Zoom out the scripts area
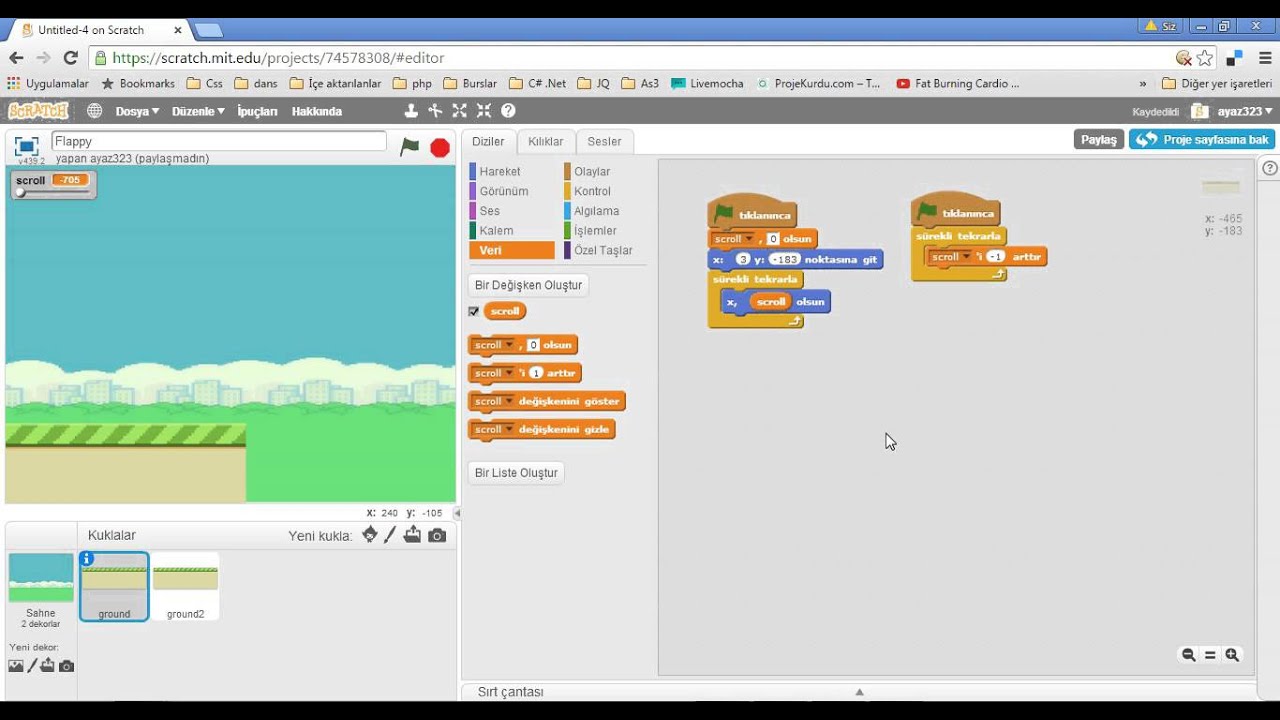Image resolution: width=1280 pixels, height=720 pixels. [1189, 655]
